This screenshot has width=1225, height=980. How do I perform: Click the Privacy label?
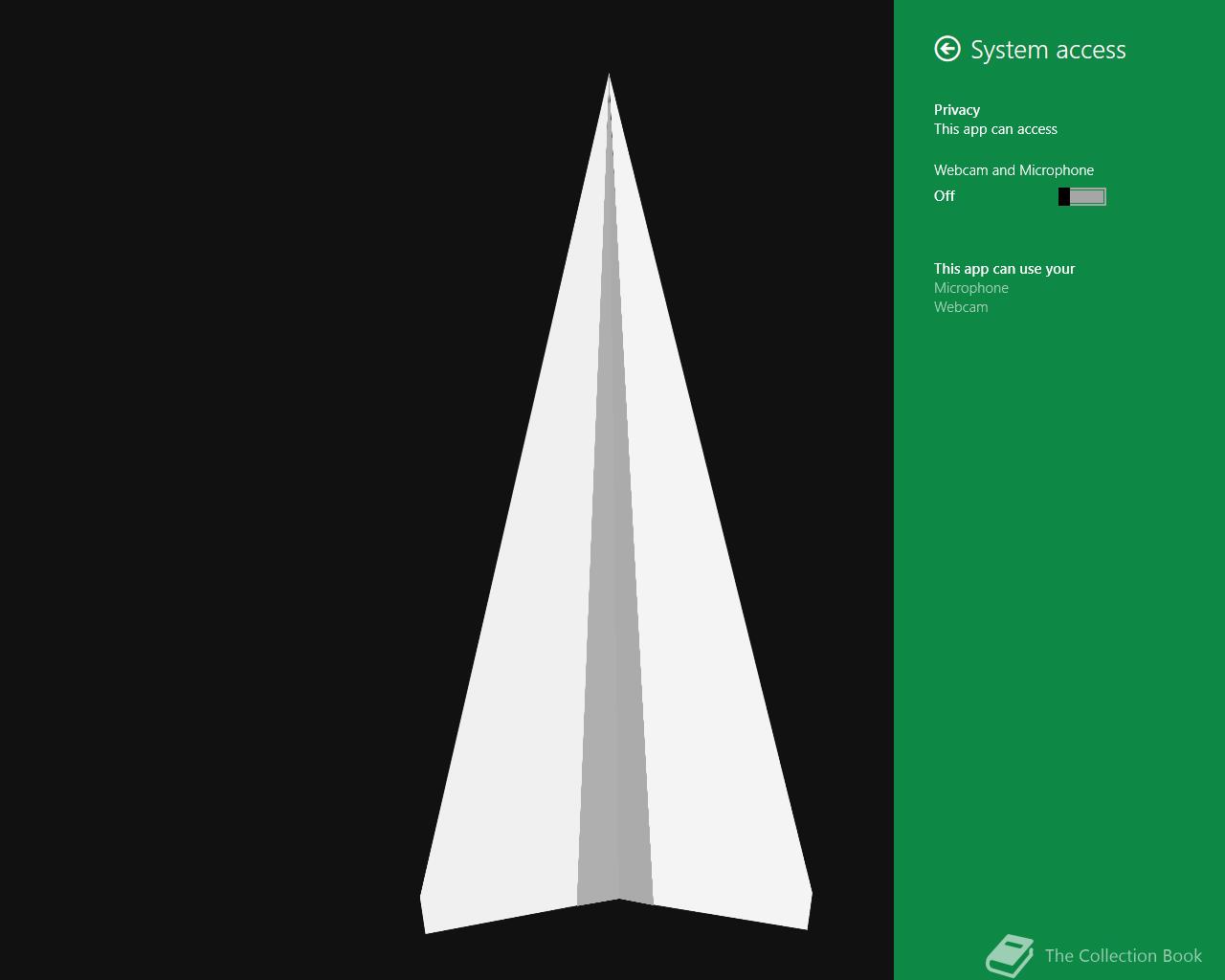tap(957, 110)
